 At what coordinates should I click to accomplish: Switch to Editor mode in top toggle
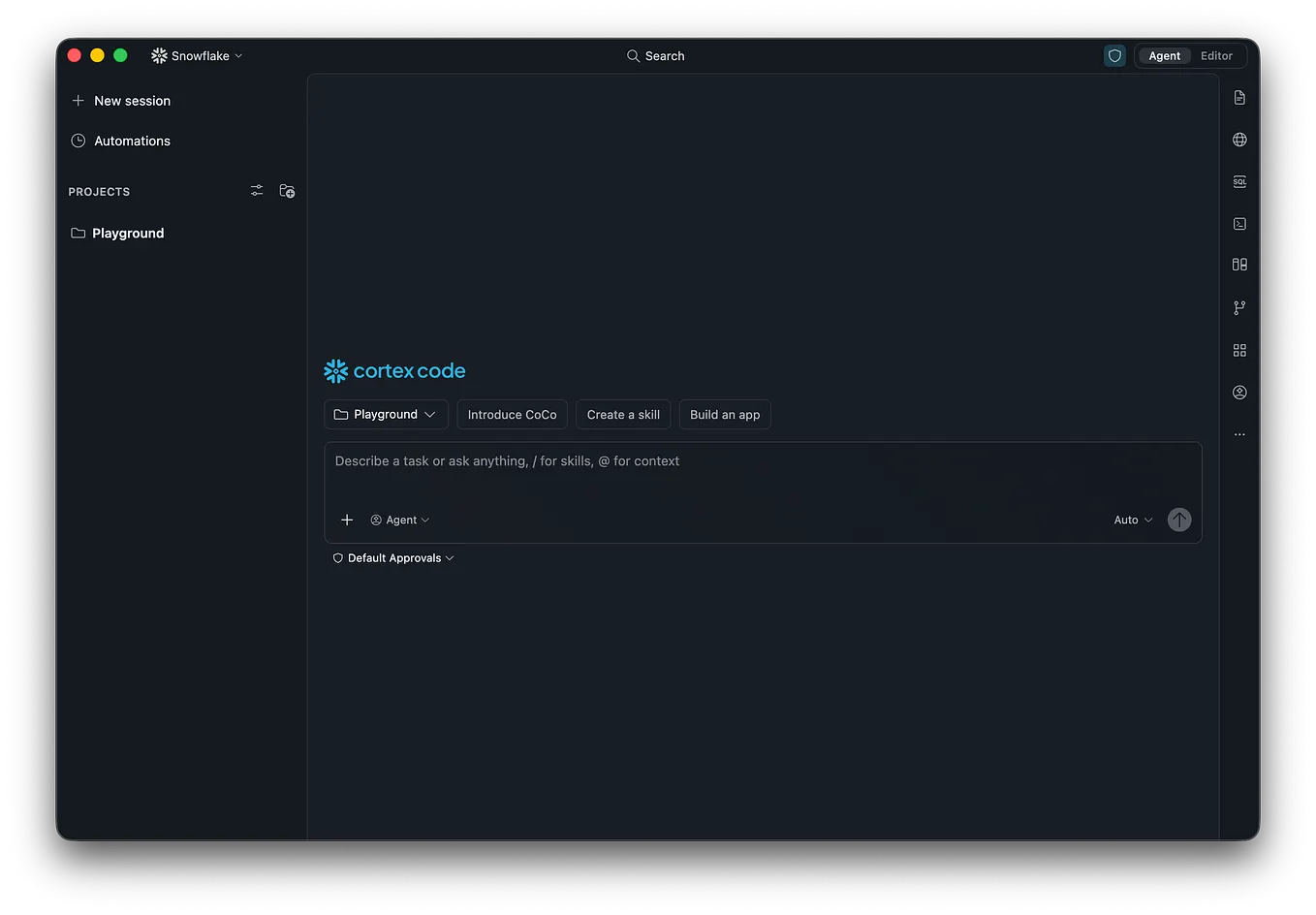[x=1216, y=56]
